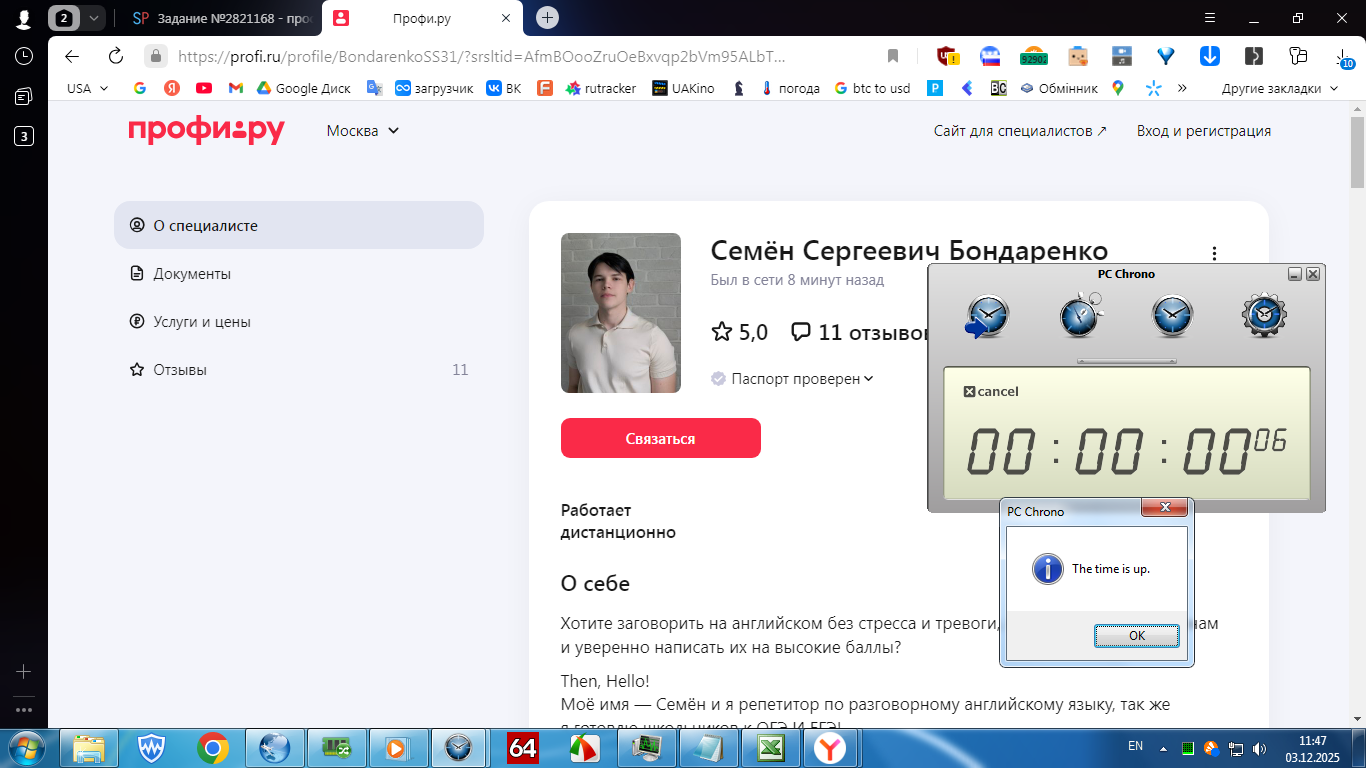This screenshot has width=1366, height=768.
Task: Open PC Chrono gear settings icon
Action: coord(1264,316)
